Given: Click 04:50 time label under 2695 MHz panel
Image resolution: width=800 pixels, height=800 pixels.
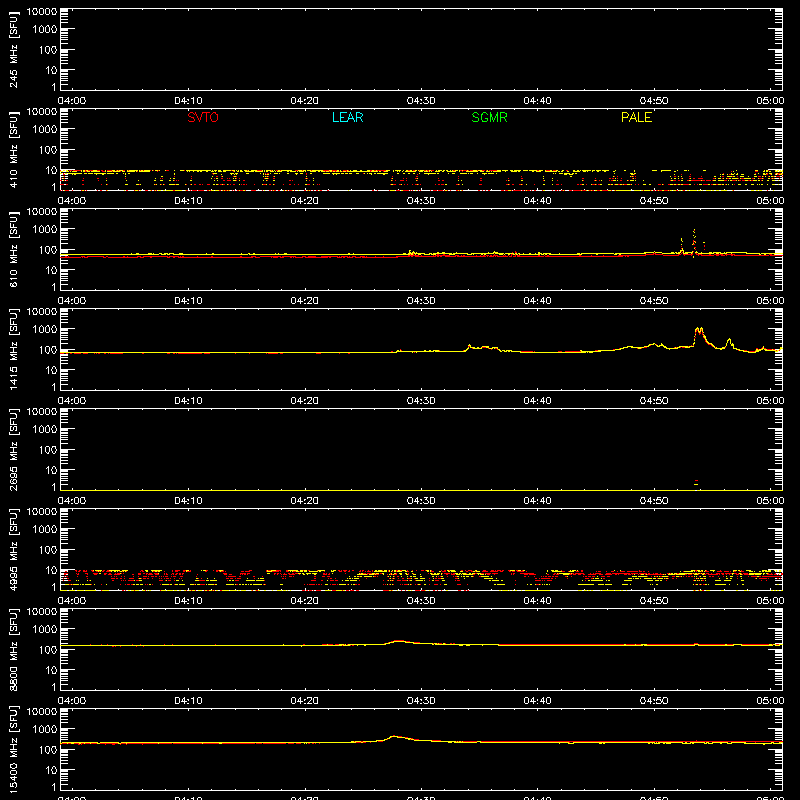Looking at the screenshot, I should (x=654, y=501).
